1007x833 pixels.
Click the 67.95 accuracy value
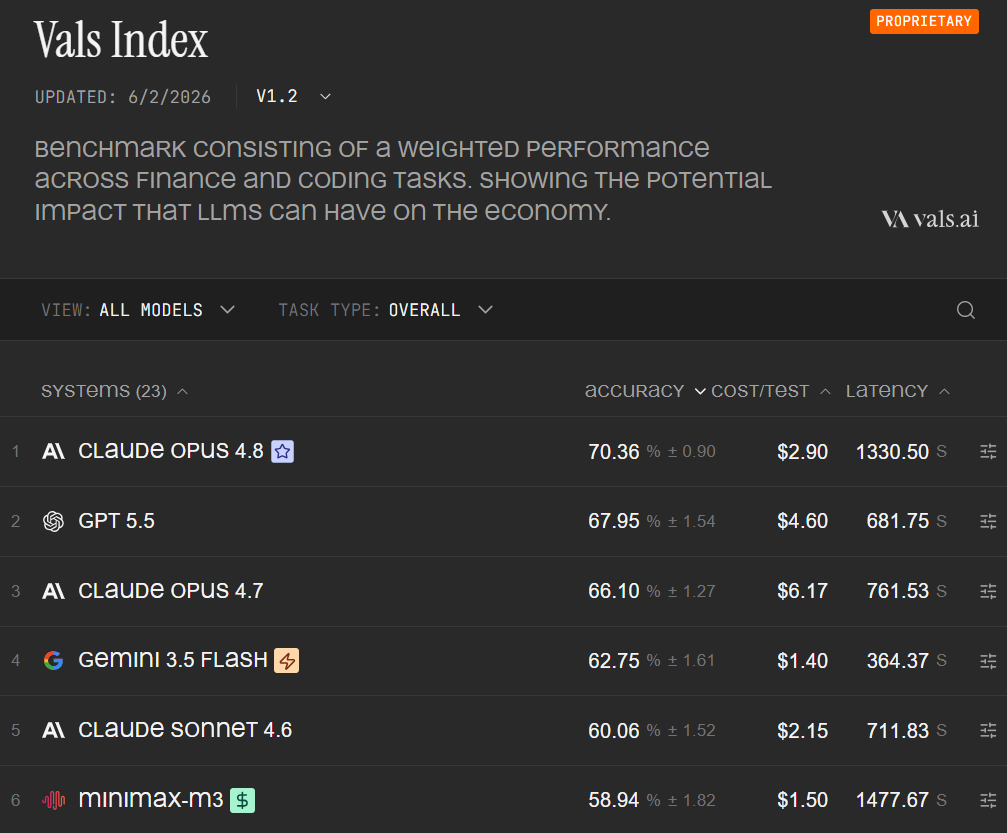pos(613,521)
